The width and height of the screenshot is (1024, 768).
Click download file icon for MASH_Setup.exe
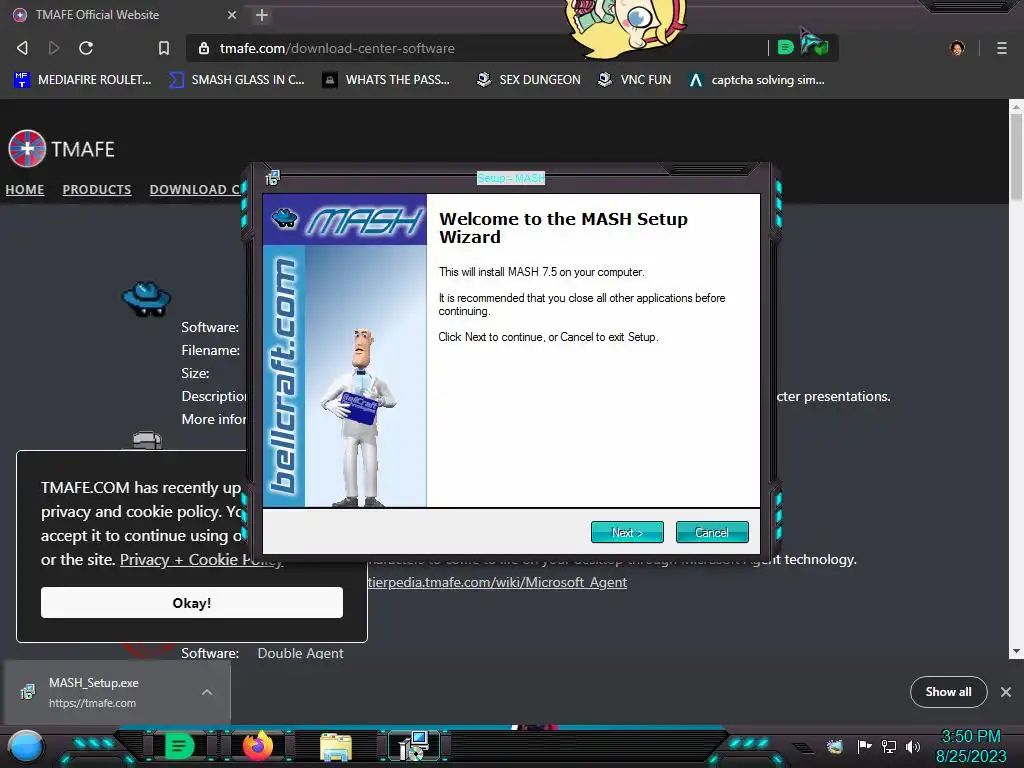(x=27, y=692)
